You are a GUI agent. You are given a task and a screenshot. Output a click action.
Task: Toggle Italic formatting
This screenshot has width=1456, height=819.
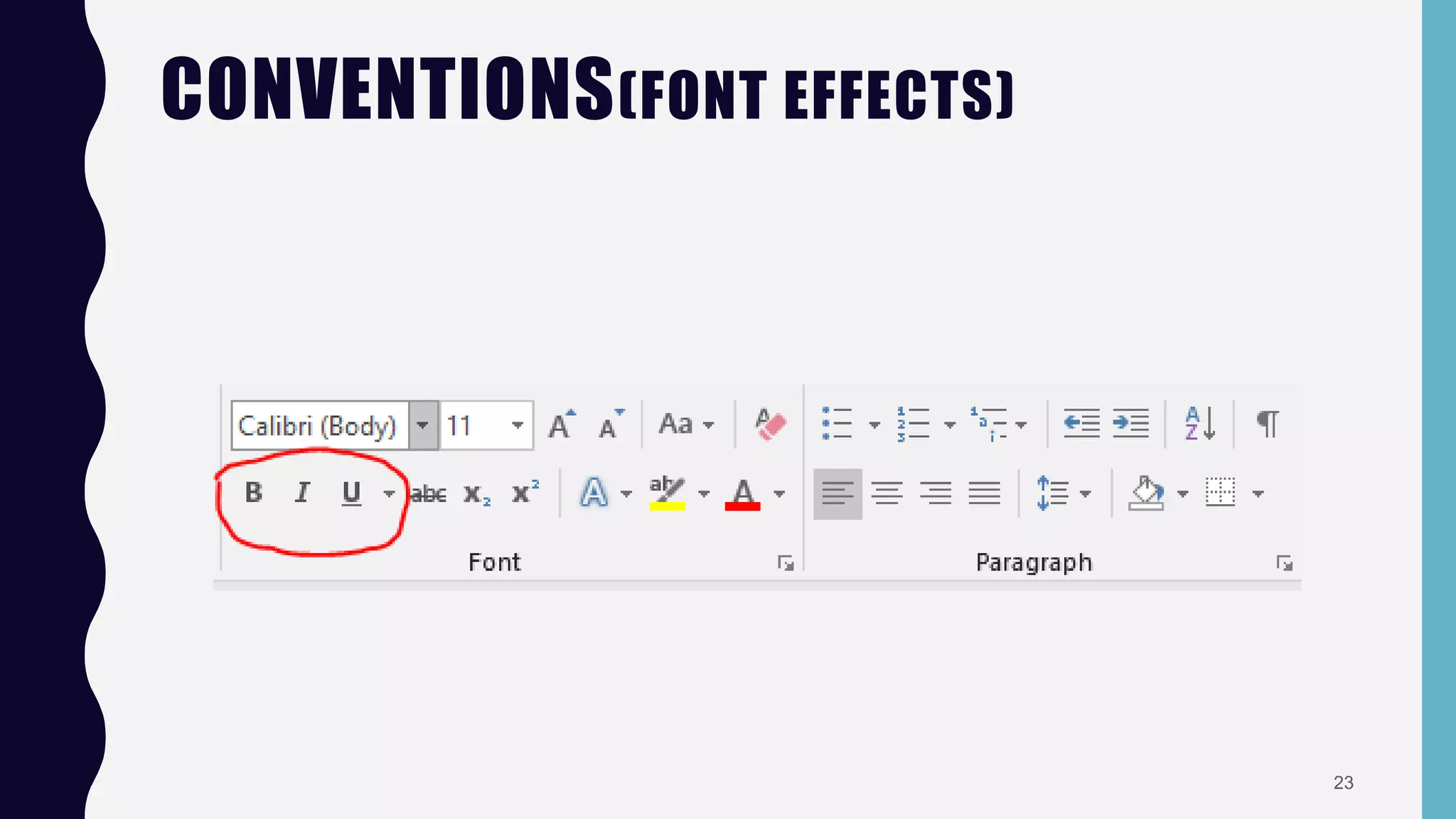point(303,493)
